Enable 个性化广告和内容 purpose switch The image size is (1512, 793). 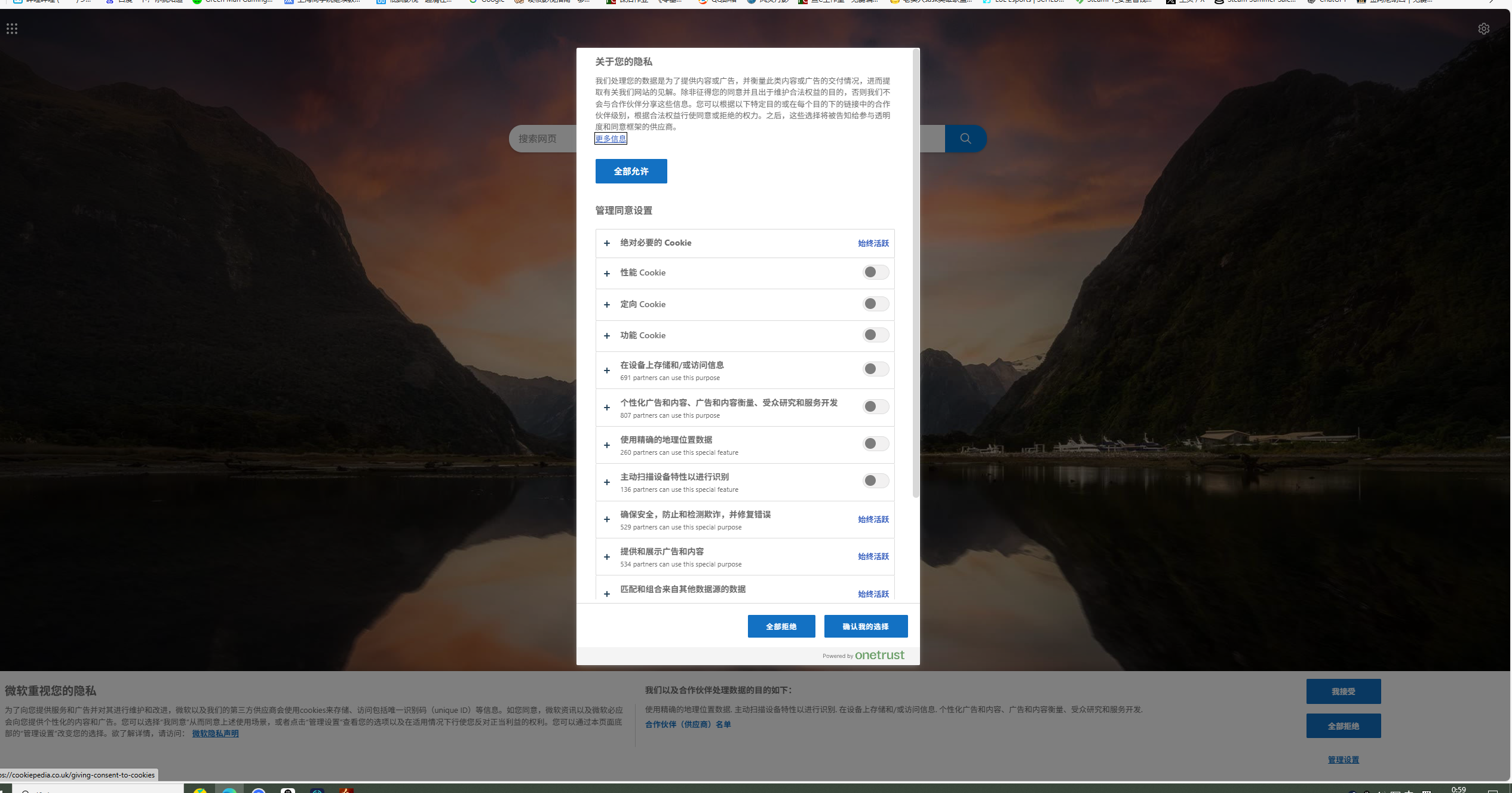[x=876, y=407]
